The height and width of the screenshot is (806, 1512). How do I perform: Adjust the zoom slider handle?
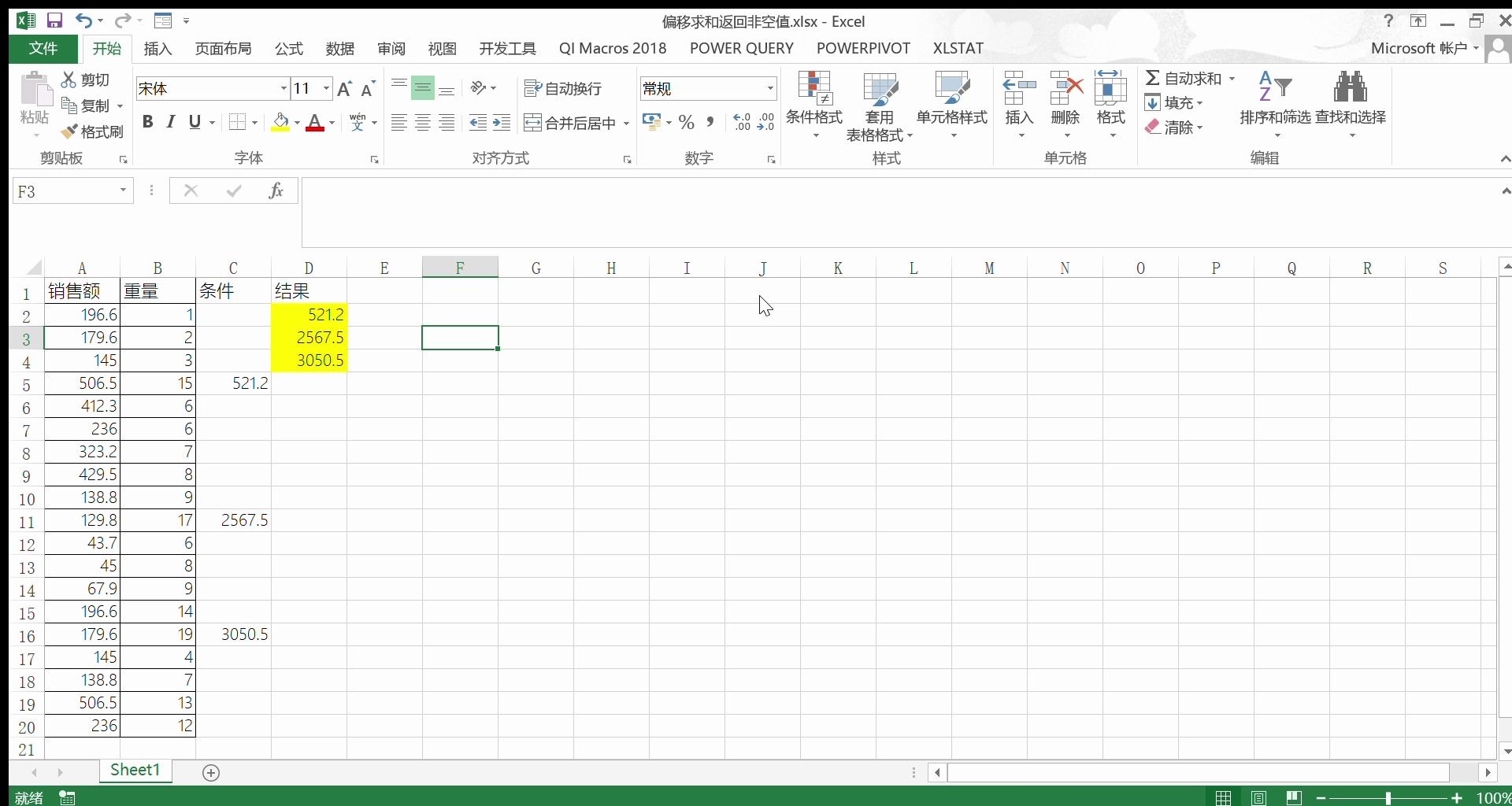[x=1388, y=797]
